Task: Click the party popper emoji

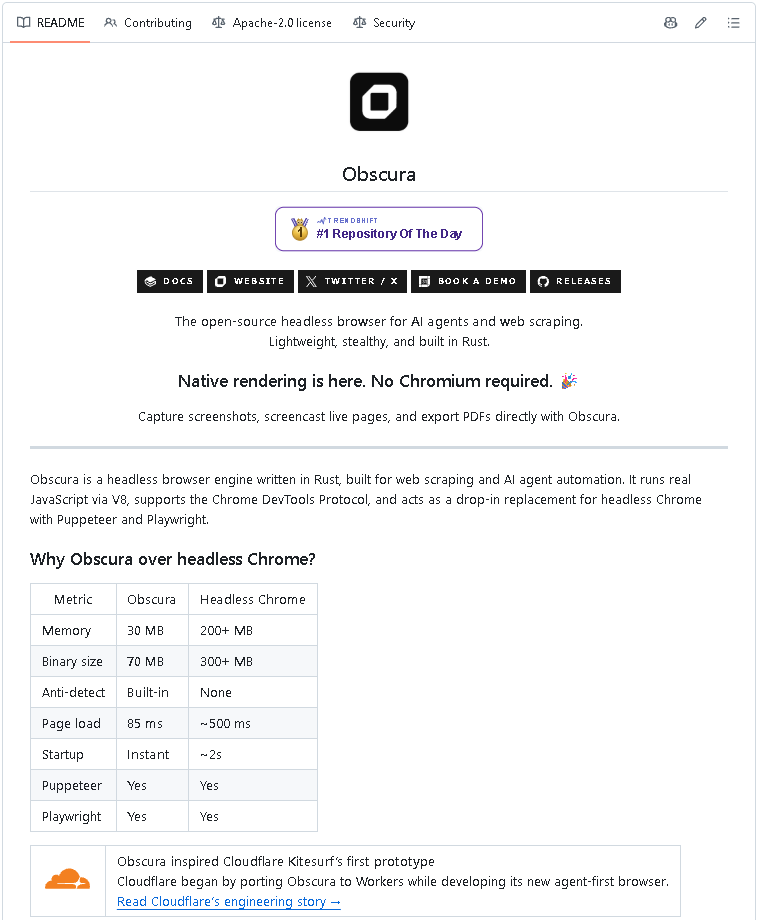Action: tap(569, 381)
